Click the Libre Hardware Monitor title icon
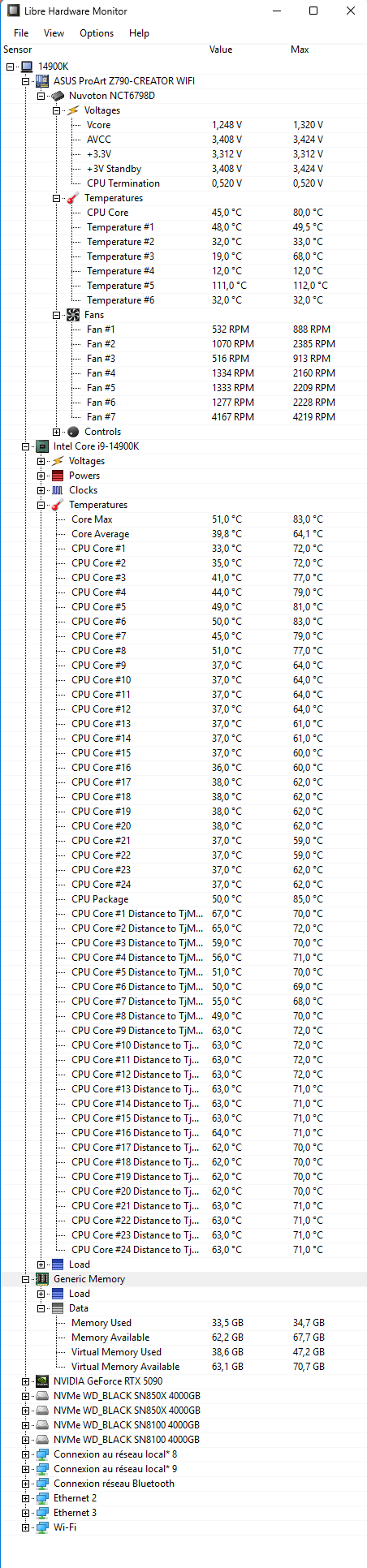Screen dimensions: 367x1568 point(14,11)
